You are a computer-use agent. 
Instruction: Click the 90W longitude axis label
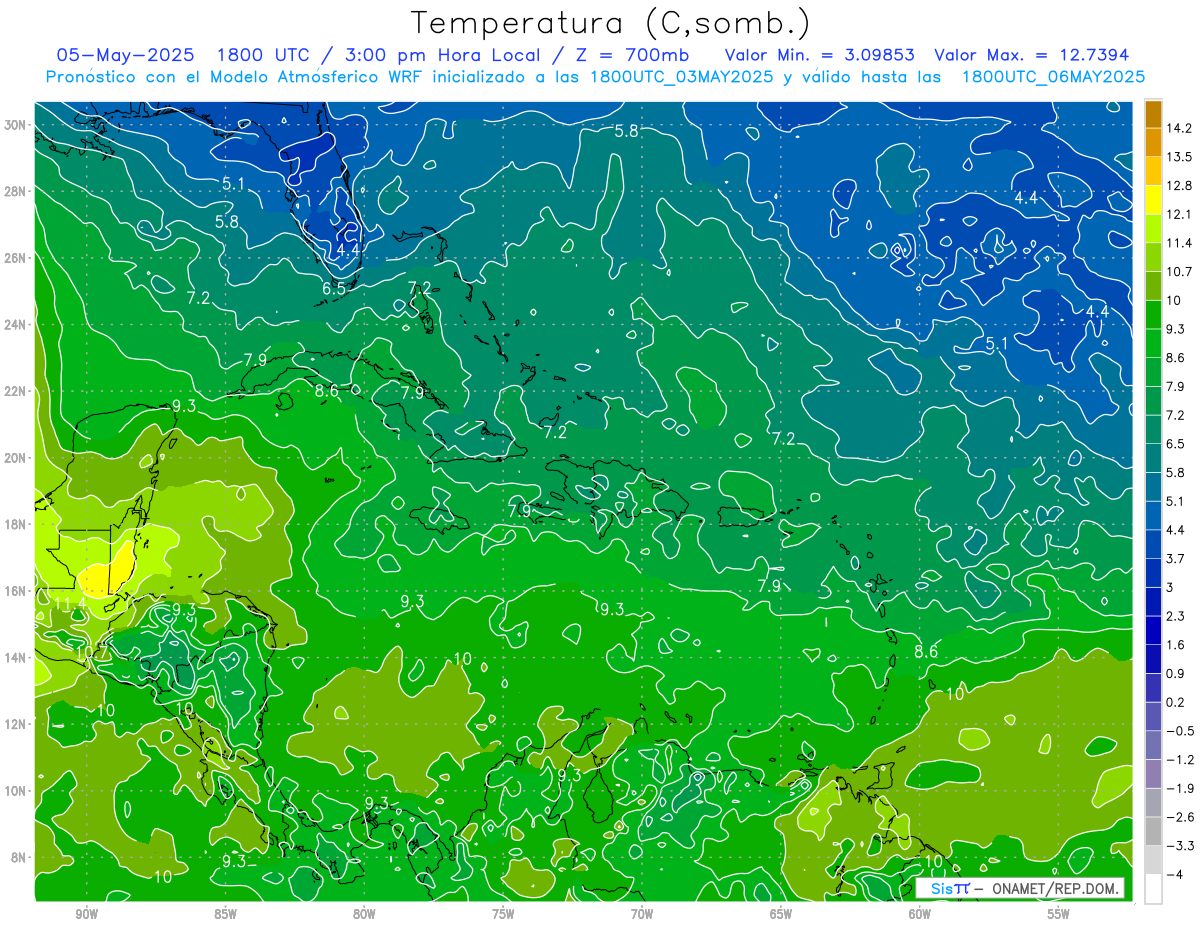(x=86, y=914)
